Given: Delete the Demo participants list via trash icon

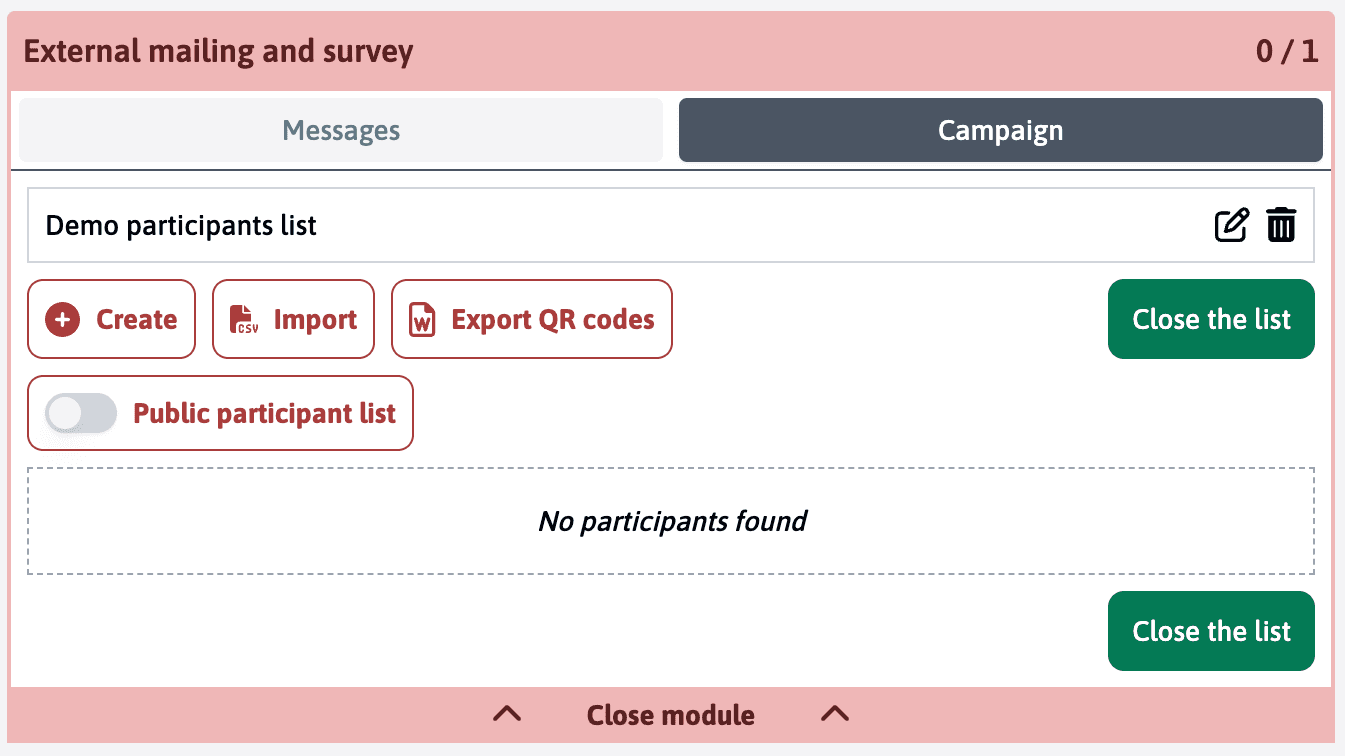Looking at the screenshot, I should [x=1281, y=225].
